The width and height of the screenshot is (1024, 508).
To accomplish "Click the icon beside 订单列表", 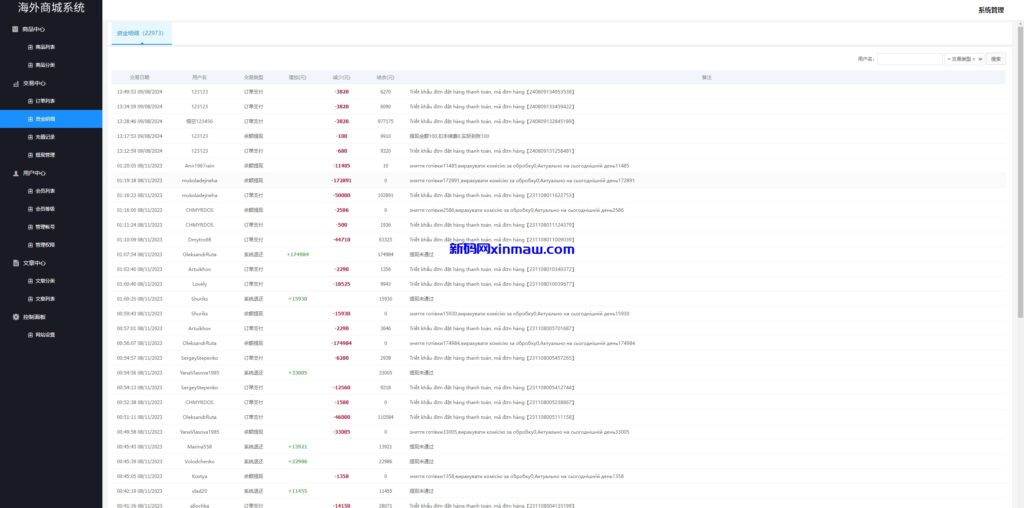I will pyautogui.click(x=30, y=101).
